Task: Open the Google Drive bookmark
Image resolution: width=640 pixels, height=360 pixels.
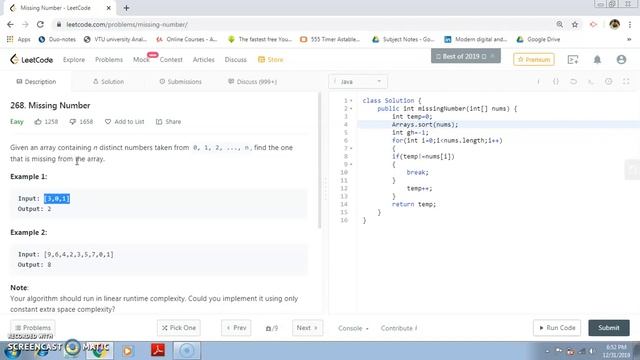Action: (x=538, y=40)
